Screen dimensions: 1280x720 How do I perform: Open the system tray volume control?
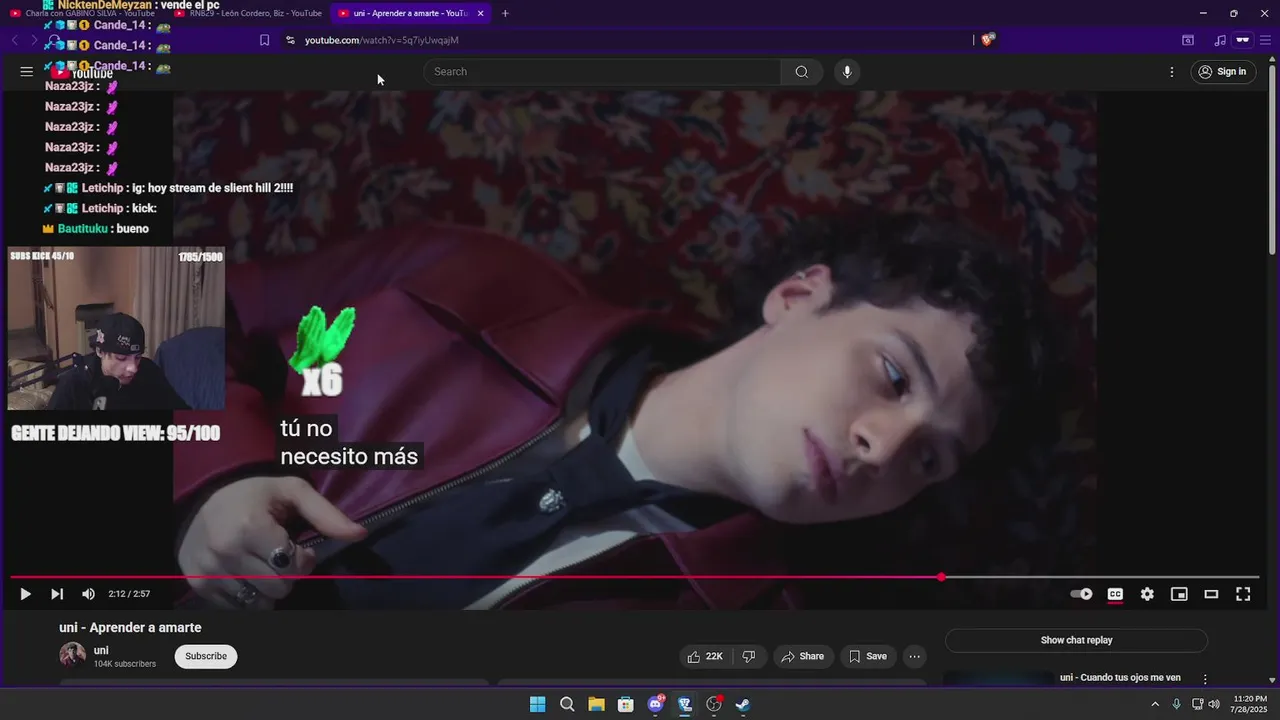click(1214, 704)
